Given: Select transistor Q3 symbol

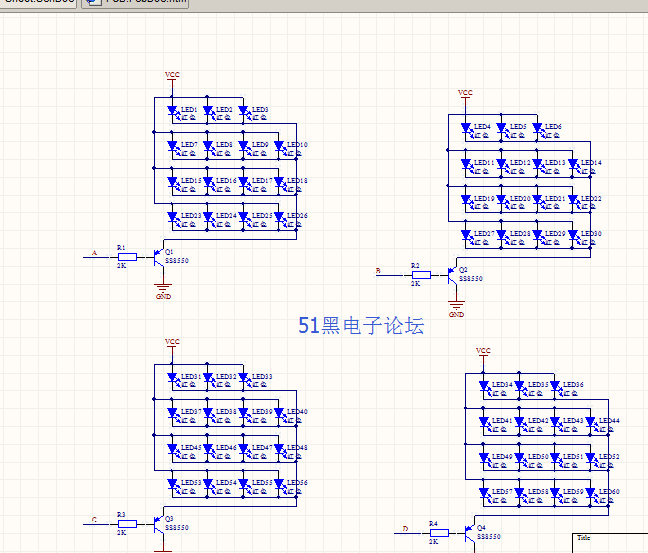Looking at the screenshot, I should [160, 524].
